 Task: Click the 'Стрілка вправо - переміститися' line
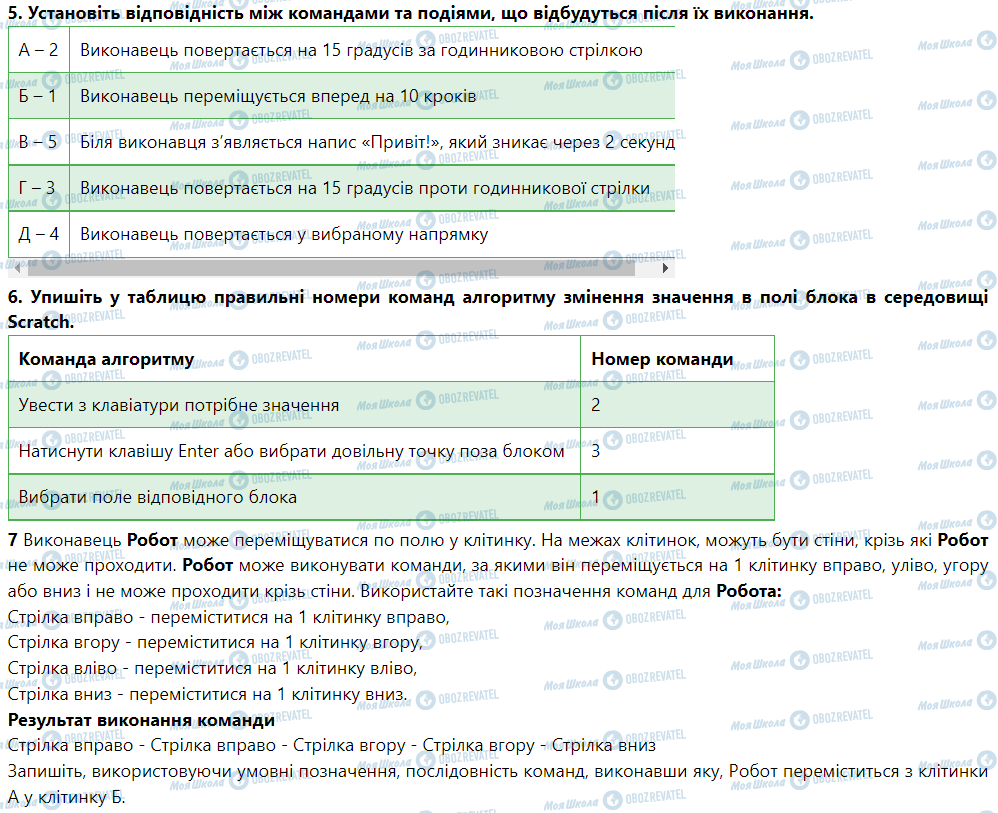pyautogui.click(x=228, y=617)
